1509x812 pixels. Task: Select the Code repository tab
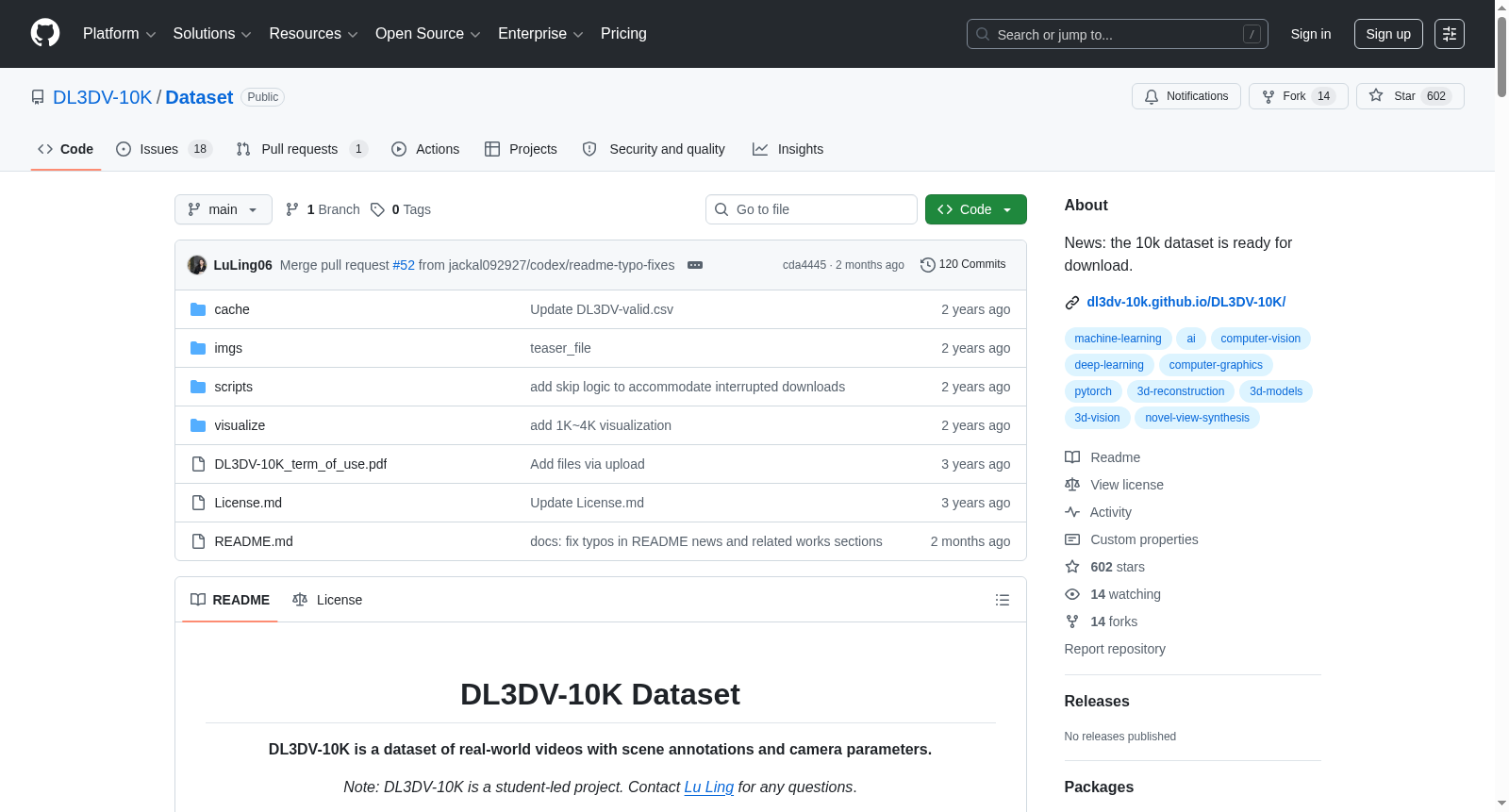66,149
